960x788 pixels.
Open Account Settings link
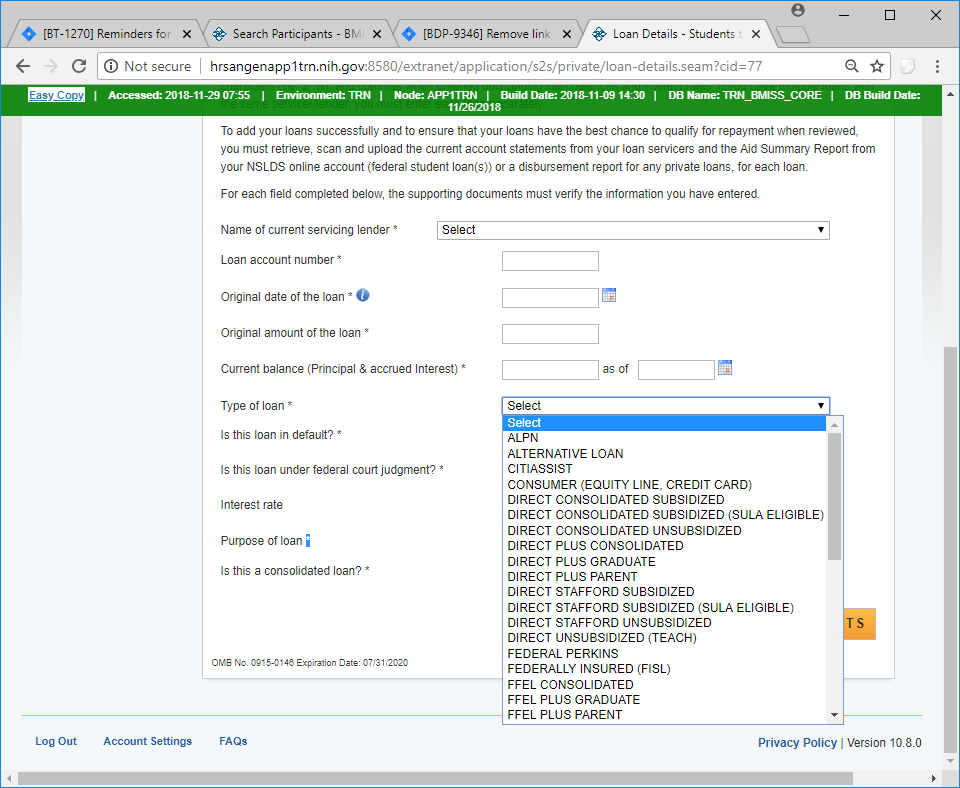(148, 741)
